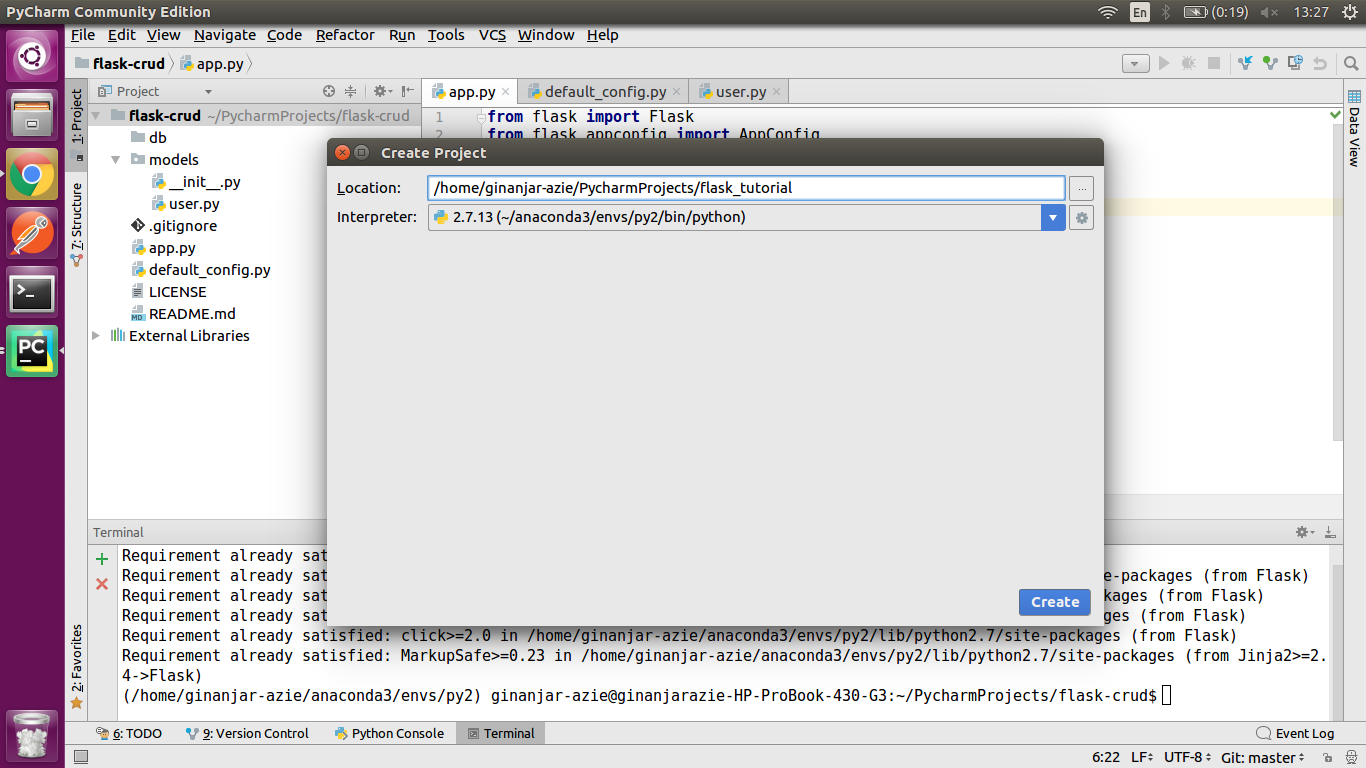
Task: Open the 7: Structure side tab
Action: [77, 223]
